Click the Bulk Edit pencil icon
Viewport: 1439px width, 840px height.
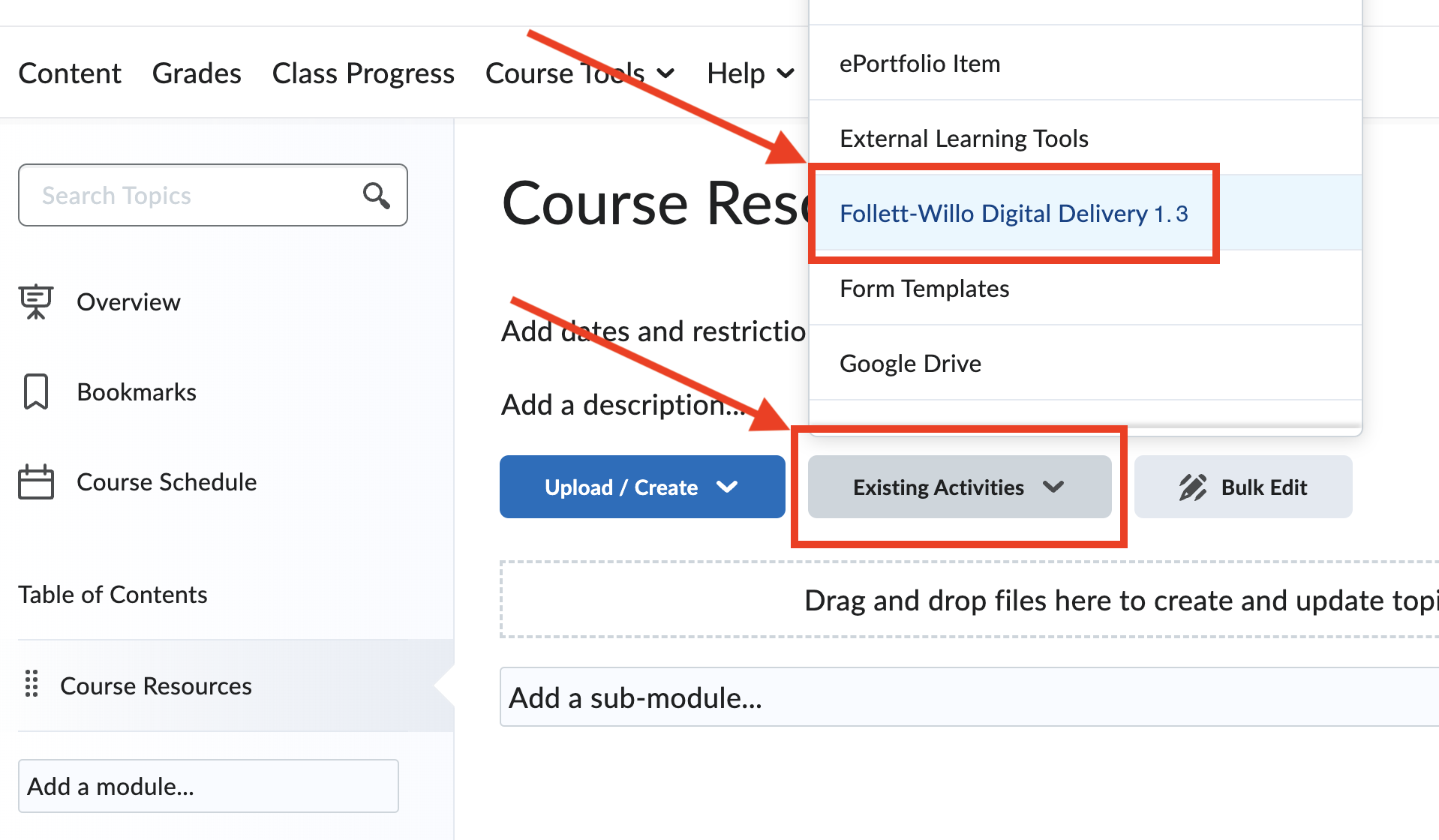point(1193,487)
